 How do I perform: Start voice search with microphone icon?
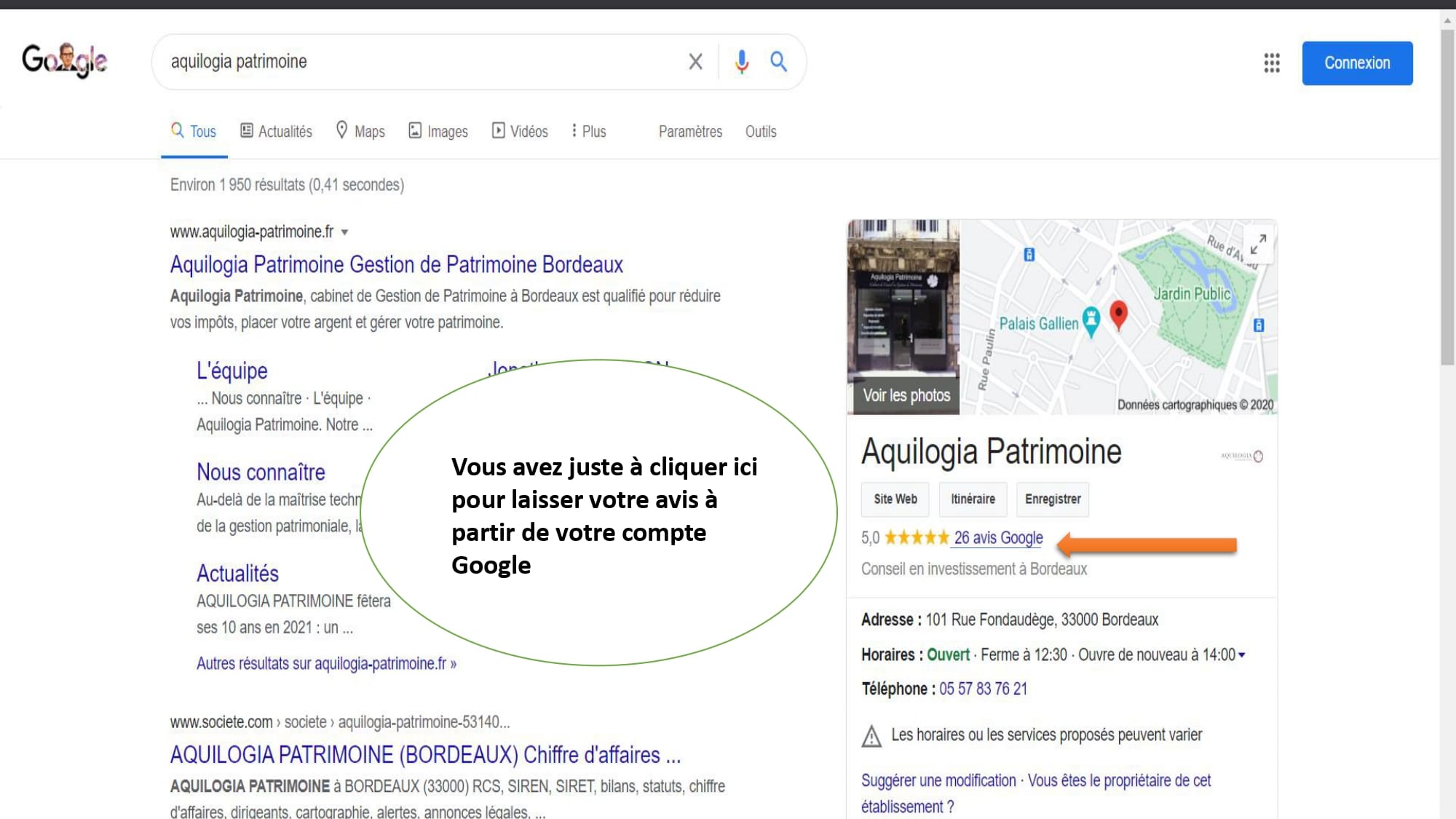tap(741, 62)
